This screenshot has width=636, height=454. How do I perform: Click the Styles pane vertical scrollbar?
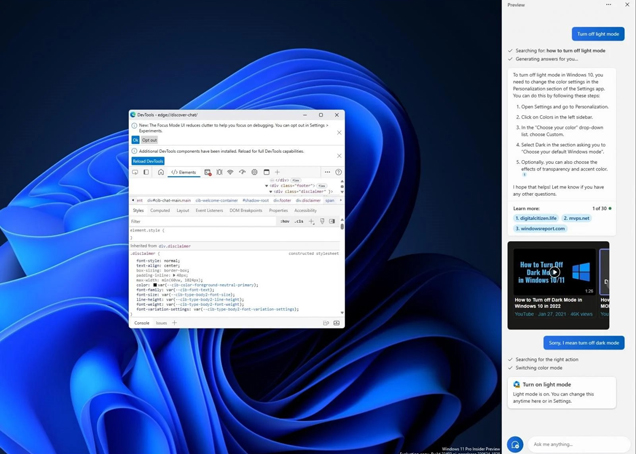tap(342, 226)
